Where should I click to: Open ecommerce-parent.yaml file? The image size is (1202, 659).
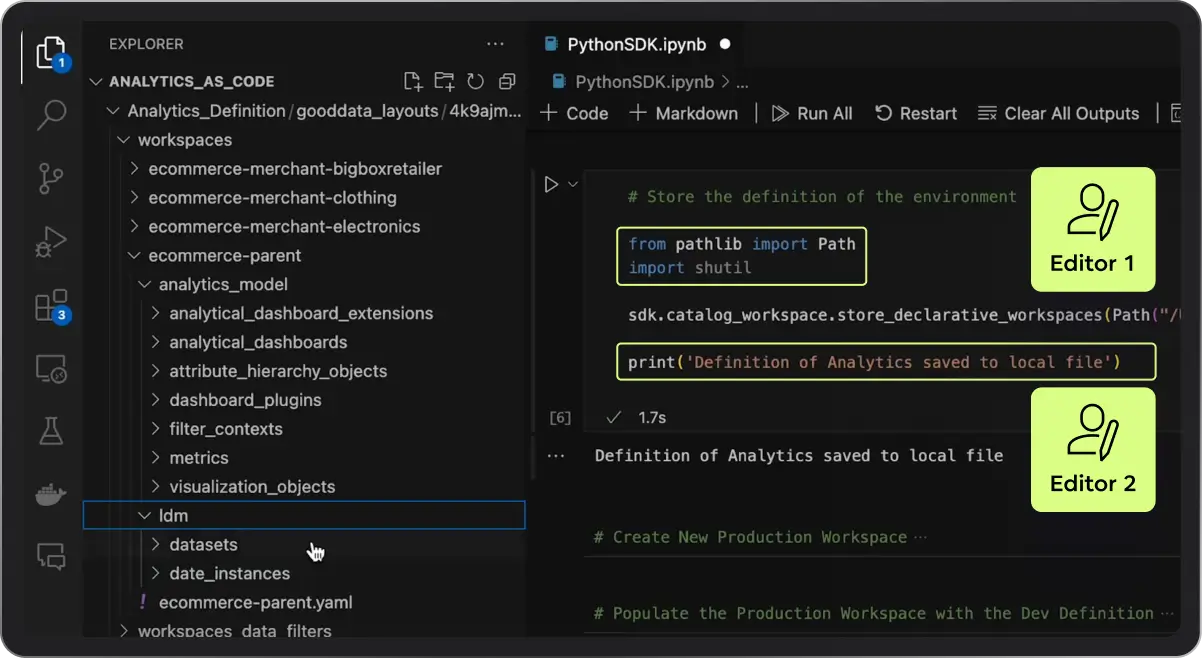255,603
